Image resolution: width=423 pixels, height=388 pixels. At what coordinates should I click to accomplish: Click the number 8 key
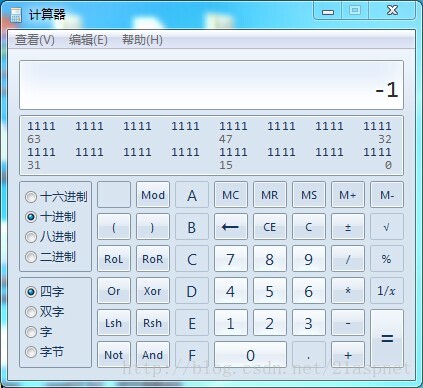click(x=270, y=259)
